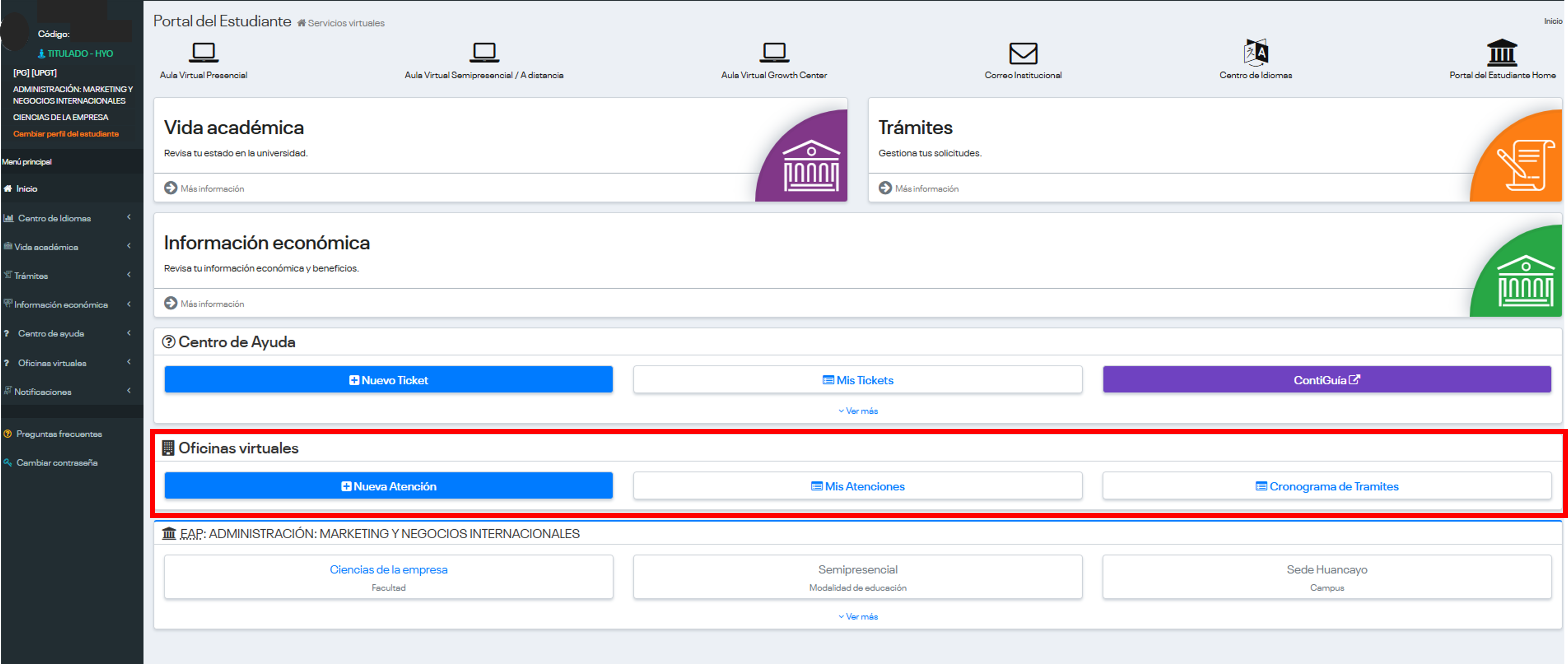Select Inicio in the main menu
Image resolution: width=1568 pixels, height=664 pixels.
point(27,189)
